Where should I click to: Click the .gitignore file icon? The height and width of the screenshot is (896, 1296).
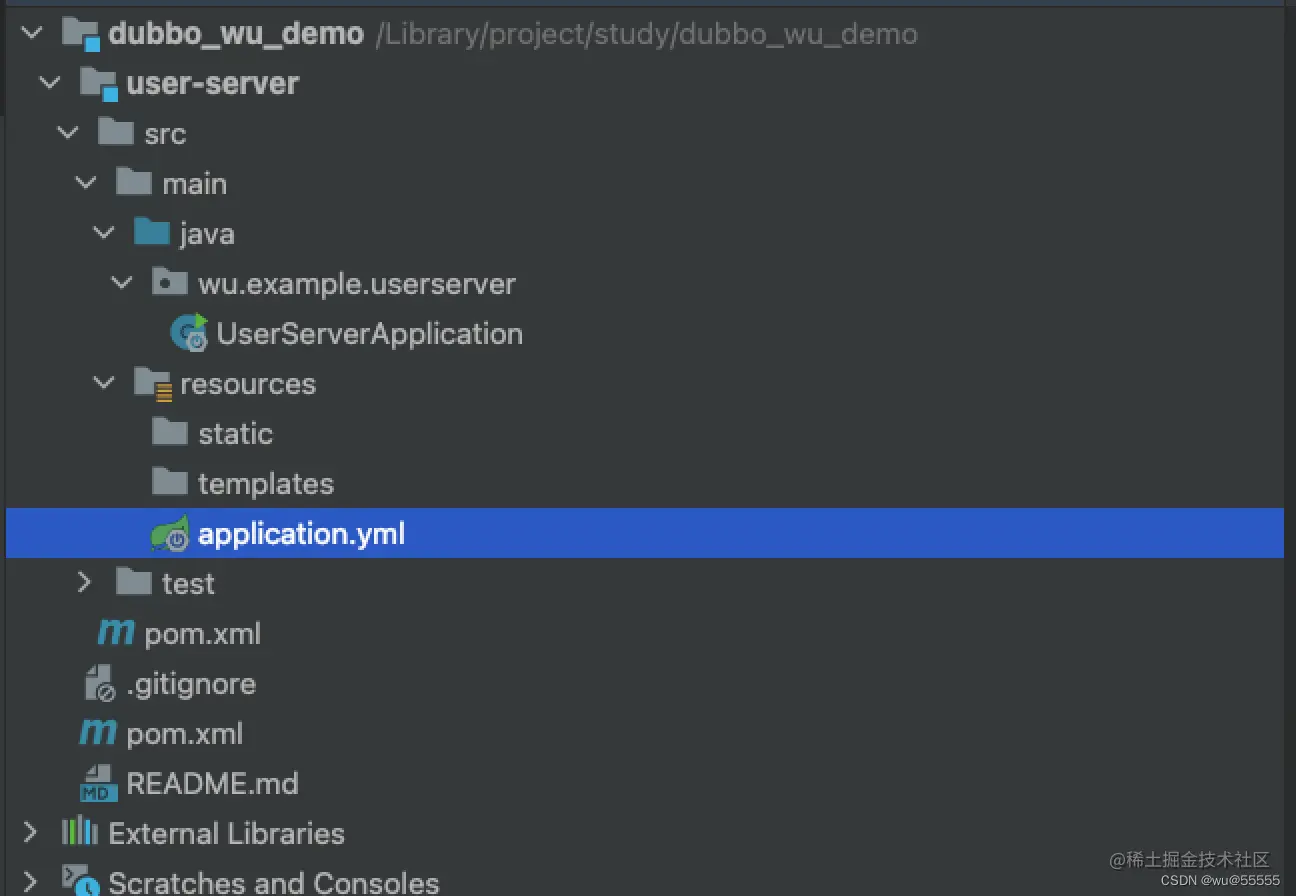coord(99,683)
